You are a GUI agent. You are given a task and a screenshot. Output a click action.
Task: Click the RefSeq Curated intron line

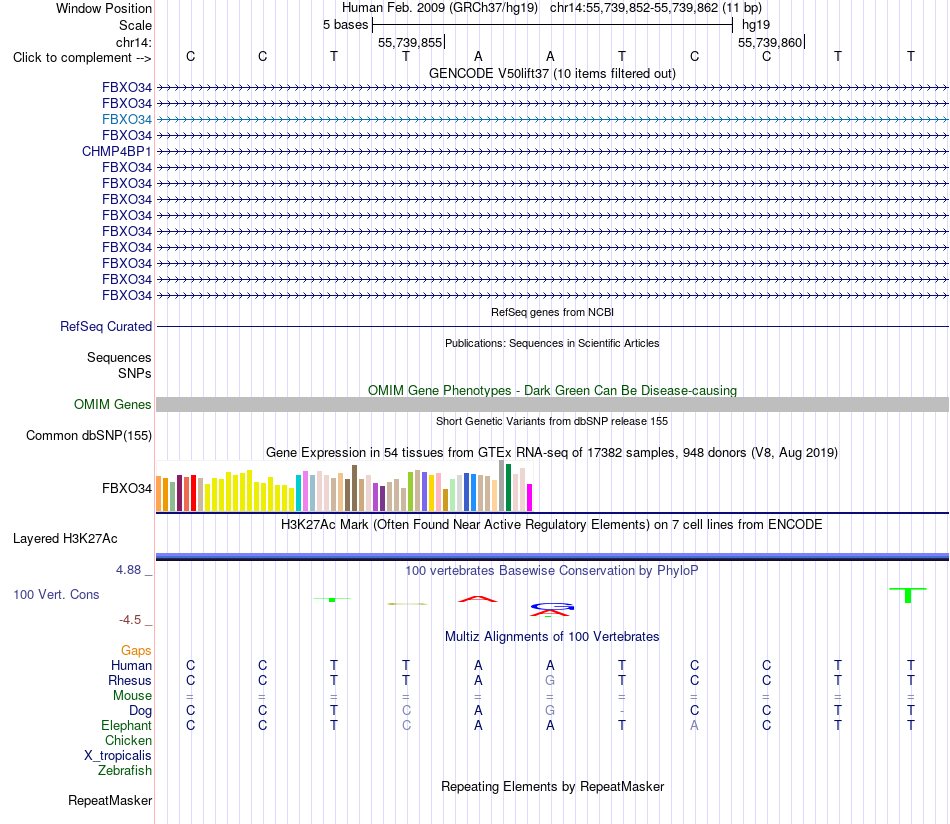(x=552, y=327)
